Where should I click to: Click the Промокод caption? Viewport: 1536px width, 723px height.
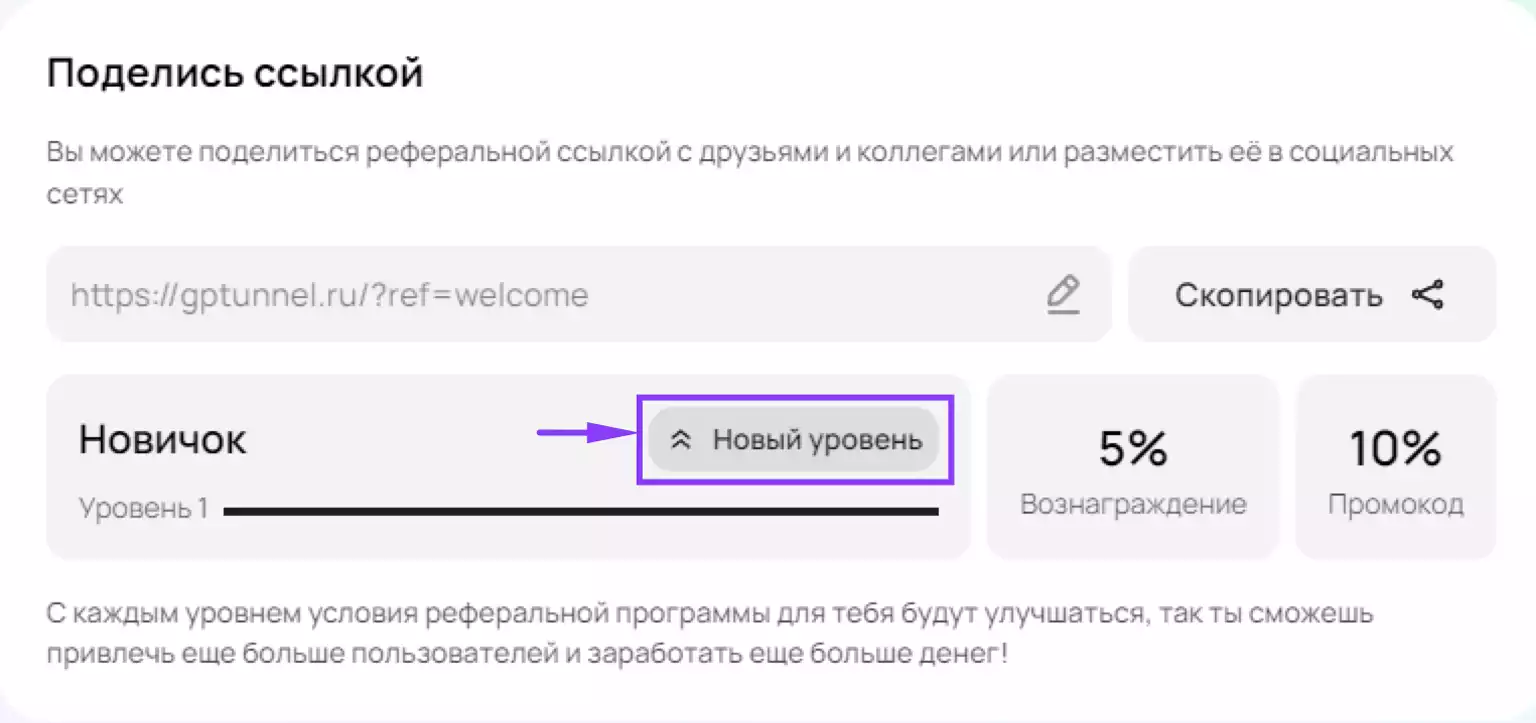tap(1396, 505)
